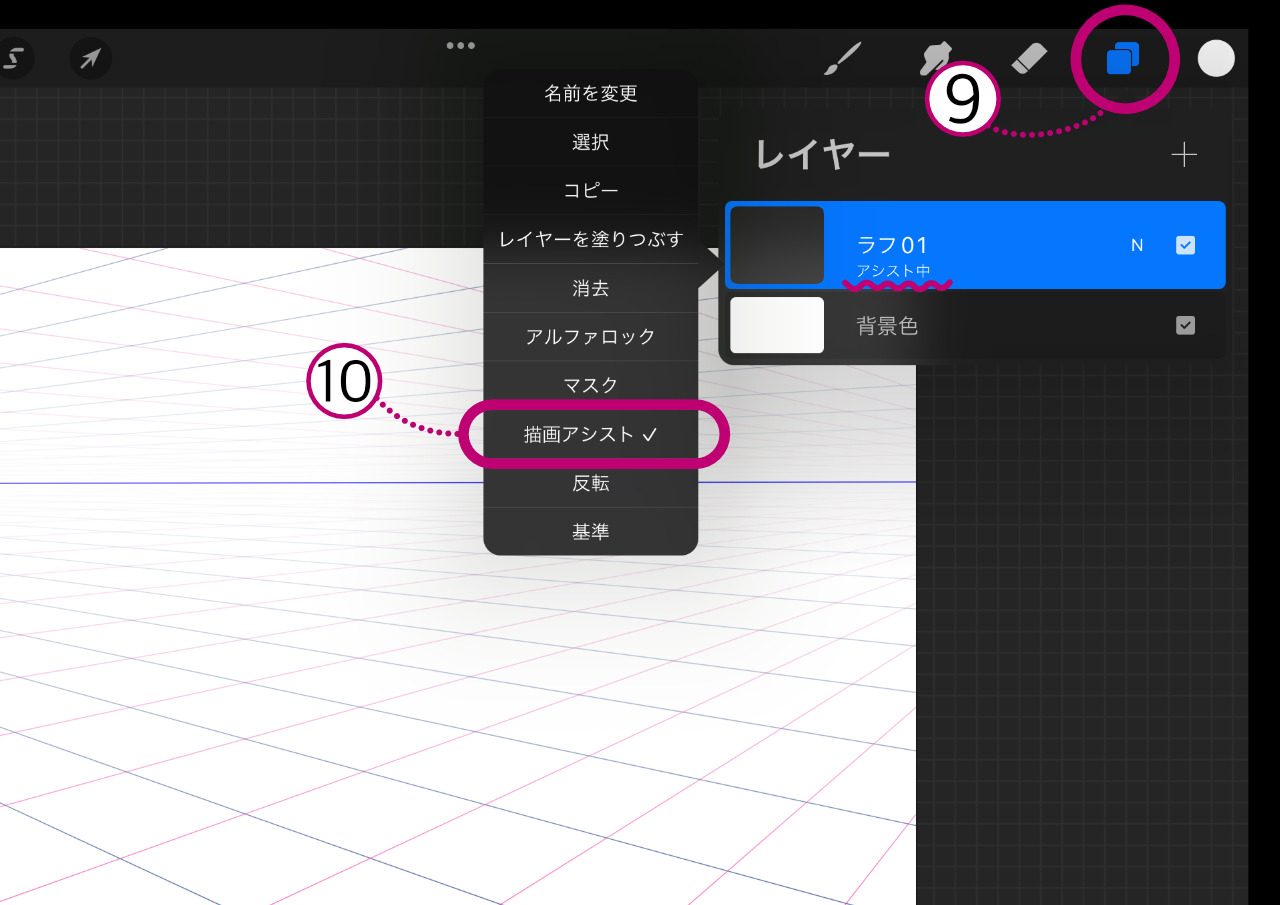1280x905 pixels.
Task: Open the active color circle swatch
Action: click(1216, 59)
